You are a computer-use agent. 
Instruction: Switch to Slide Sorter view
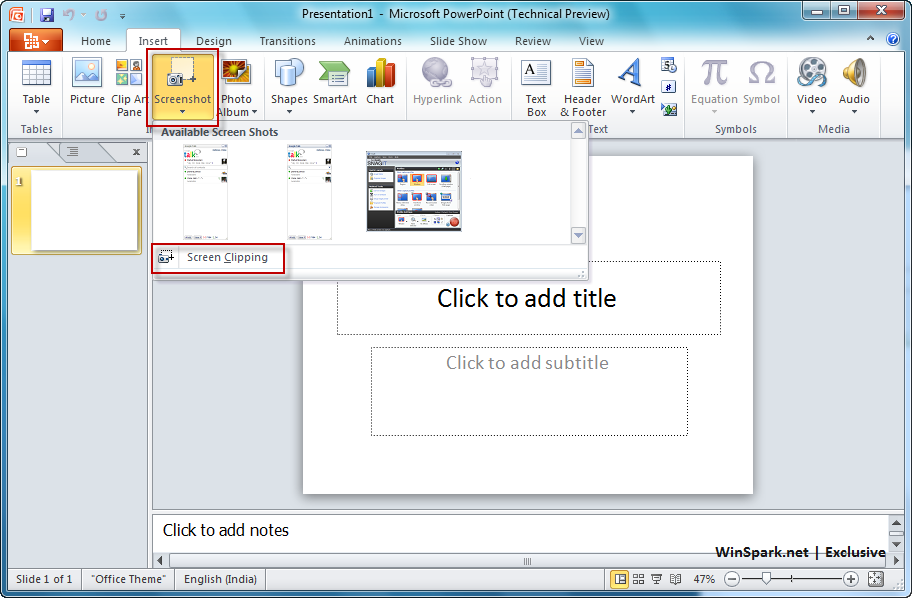tap(639, 579)
